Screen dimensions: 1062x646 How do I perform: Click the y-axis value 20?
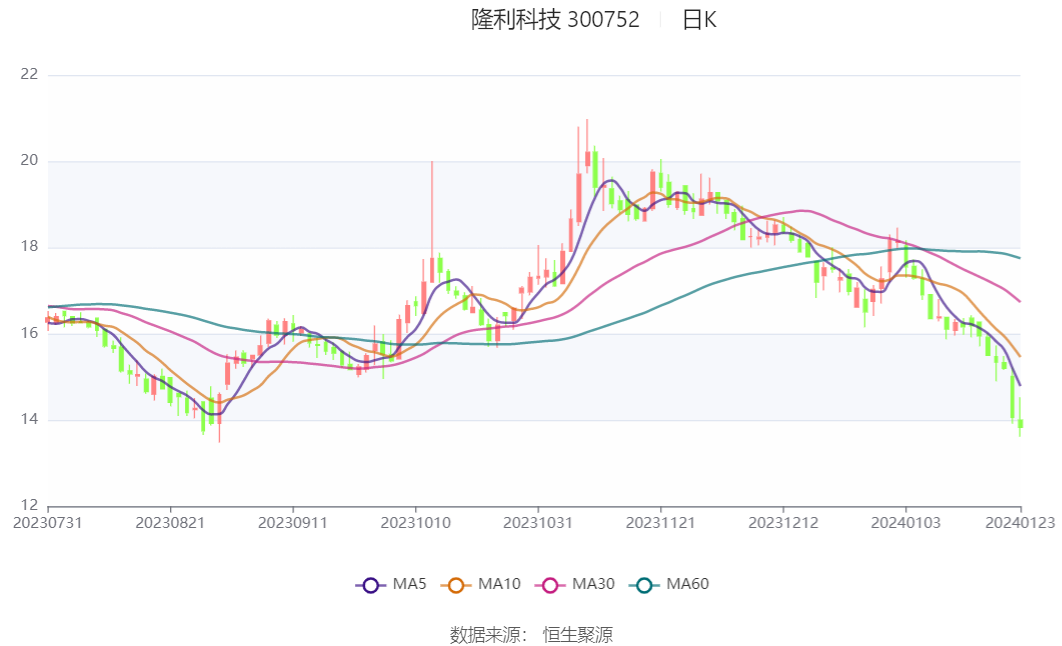tap(29, 160)
